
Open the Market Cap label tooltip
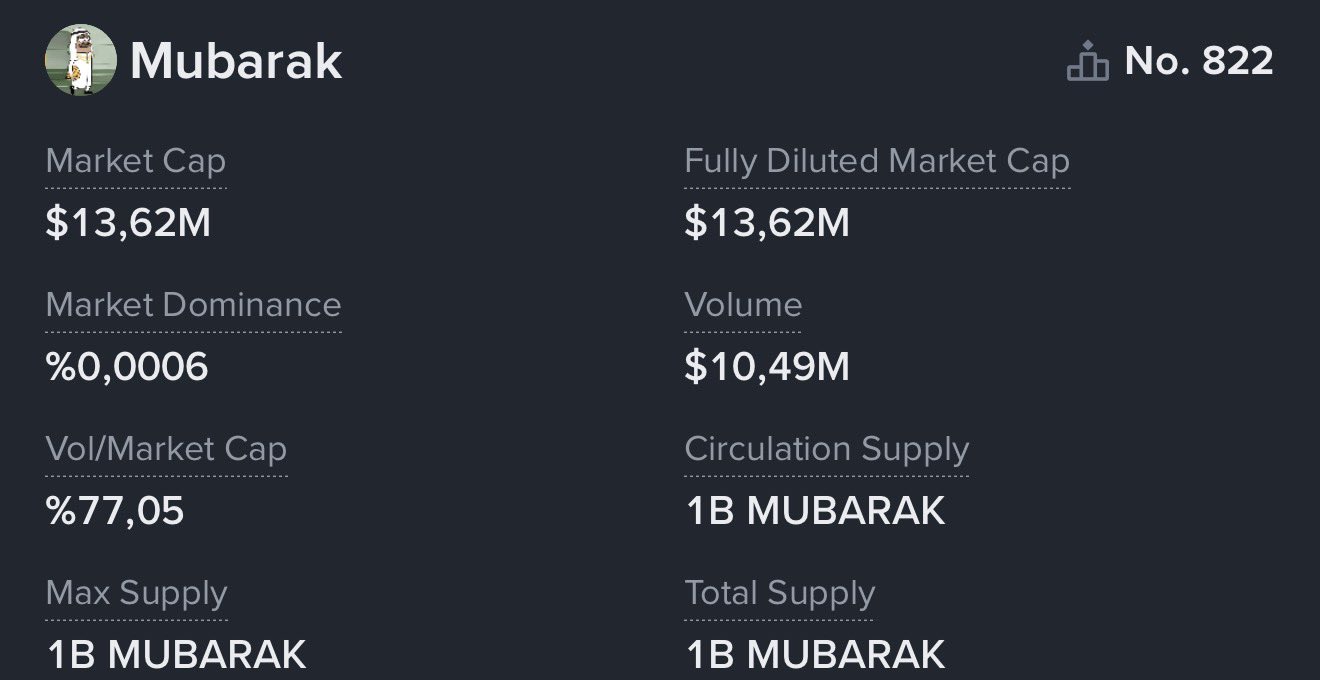pyautogui.click(x=136, y=162)
